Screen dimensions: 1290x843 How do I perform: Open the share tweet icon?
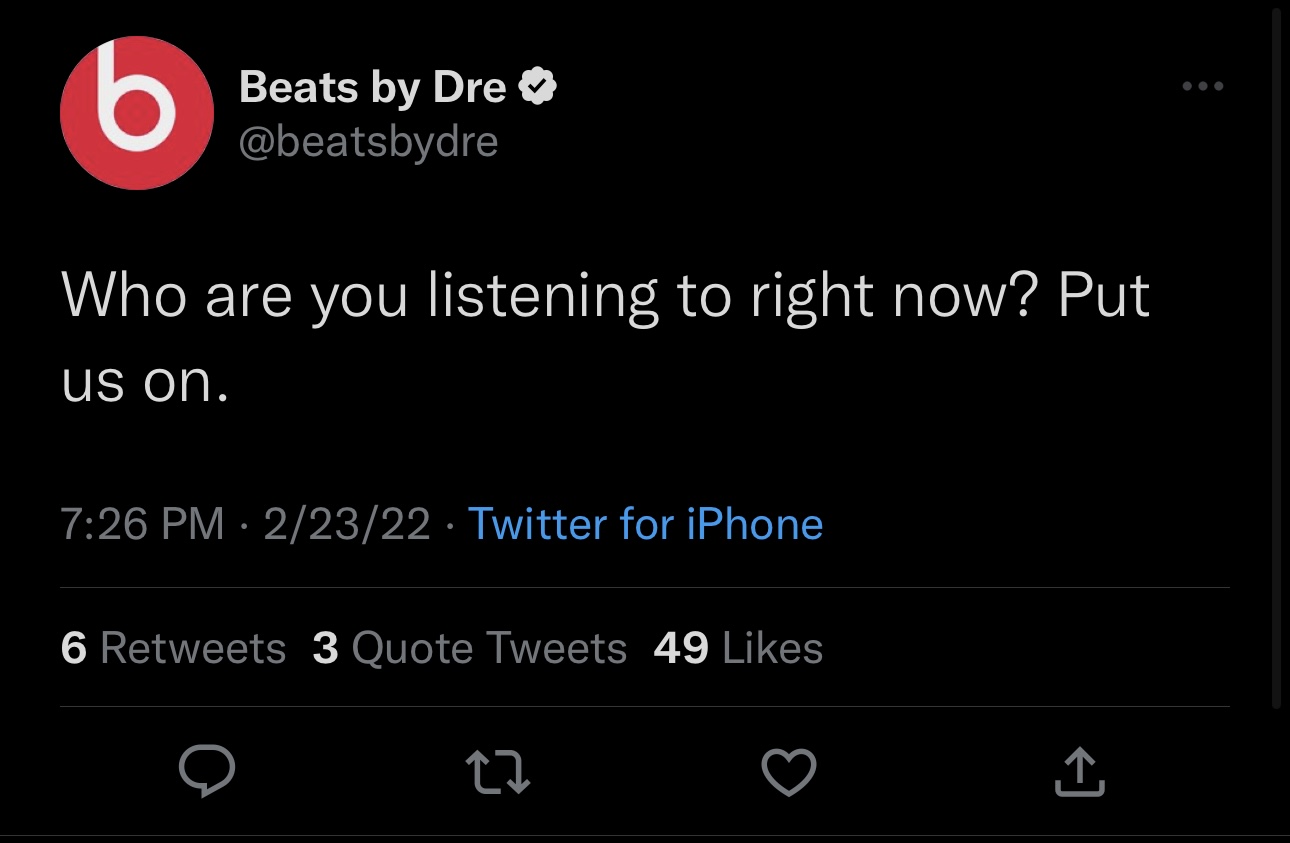point(1080,772)
